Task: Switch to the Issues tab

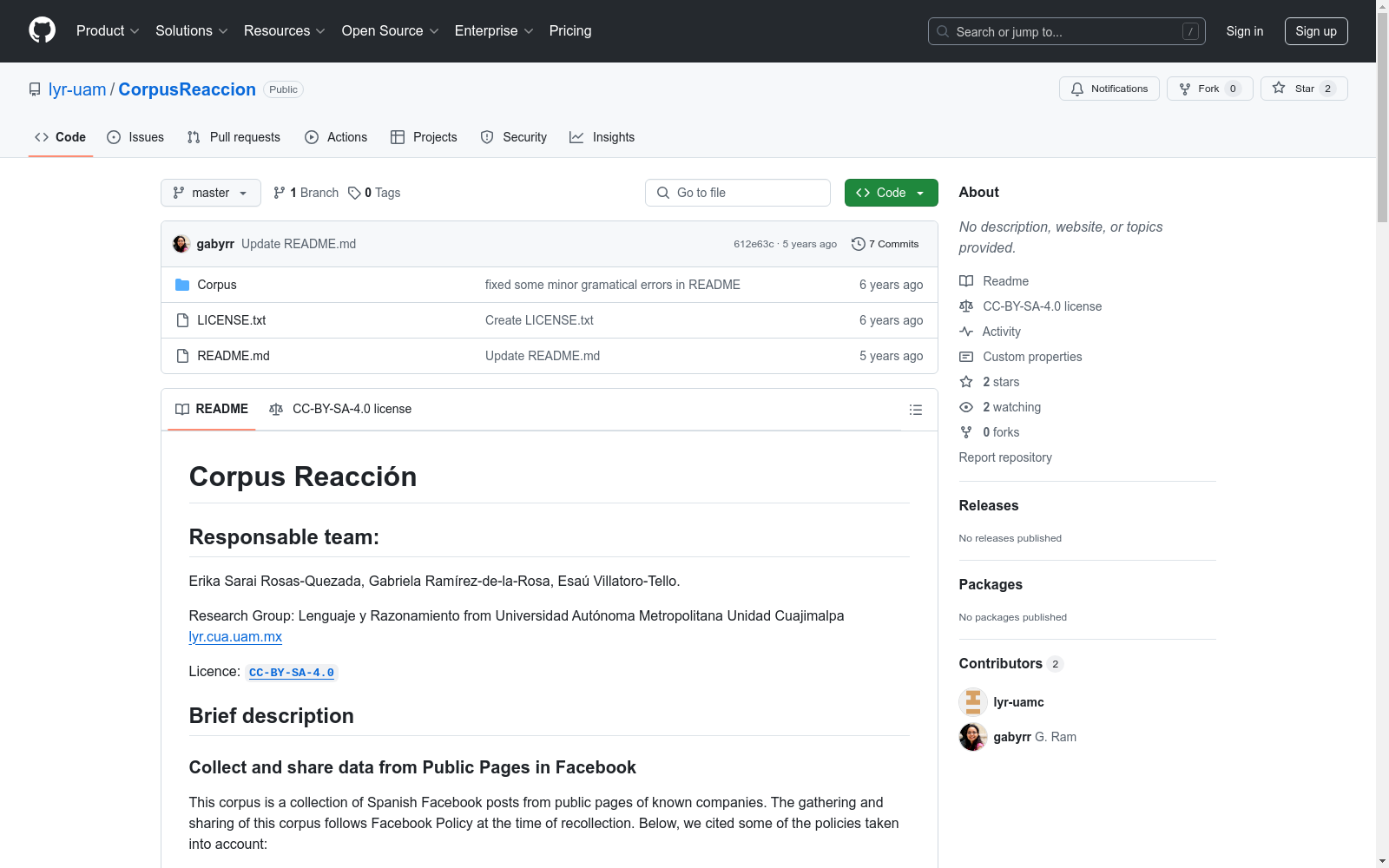Action: [x=135, y=137]
